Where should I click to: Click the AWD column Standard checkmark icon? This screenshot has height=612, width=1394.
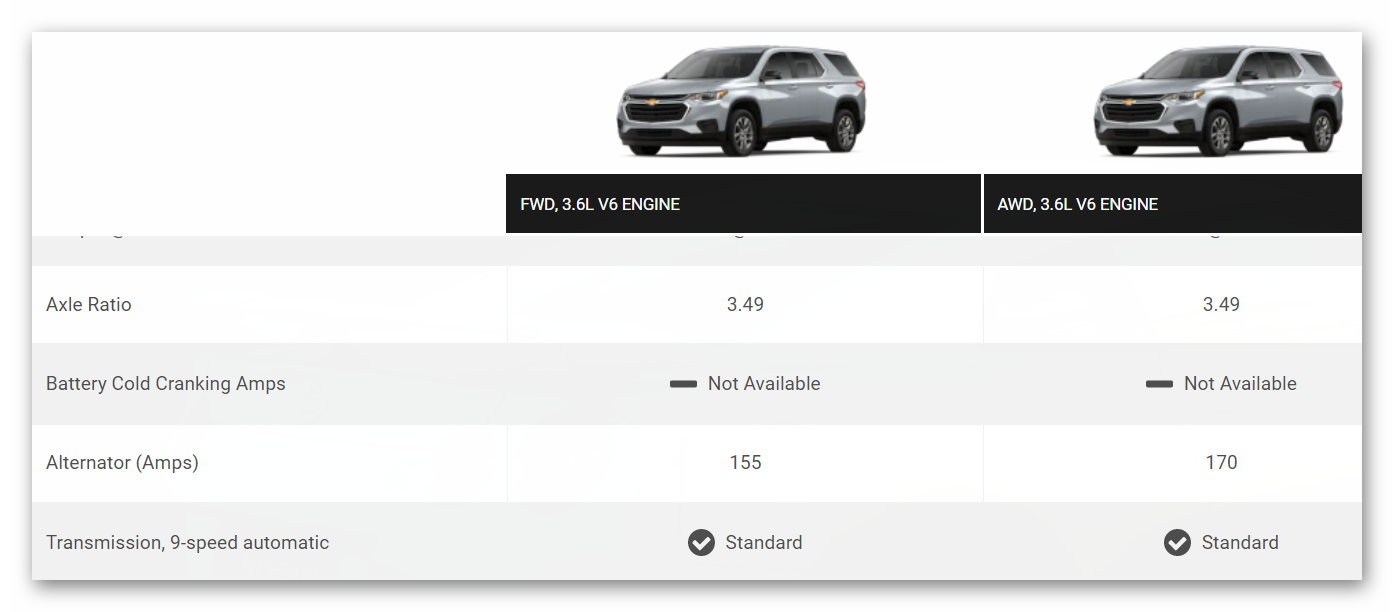coord(1177,543)
